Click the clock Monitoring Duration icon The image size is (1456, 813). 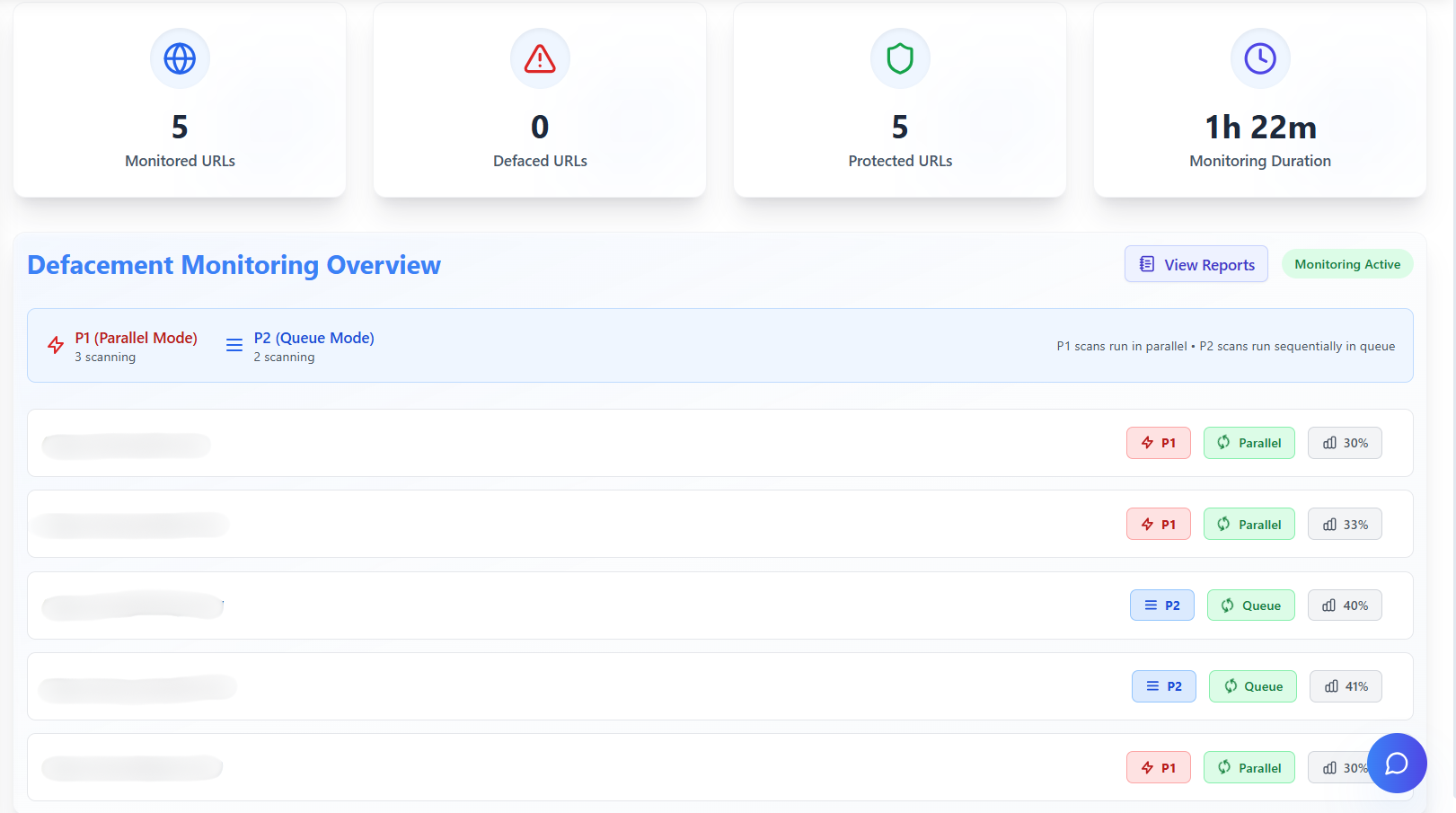(1260, 58)
